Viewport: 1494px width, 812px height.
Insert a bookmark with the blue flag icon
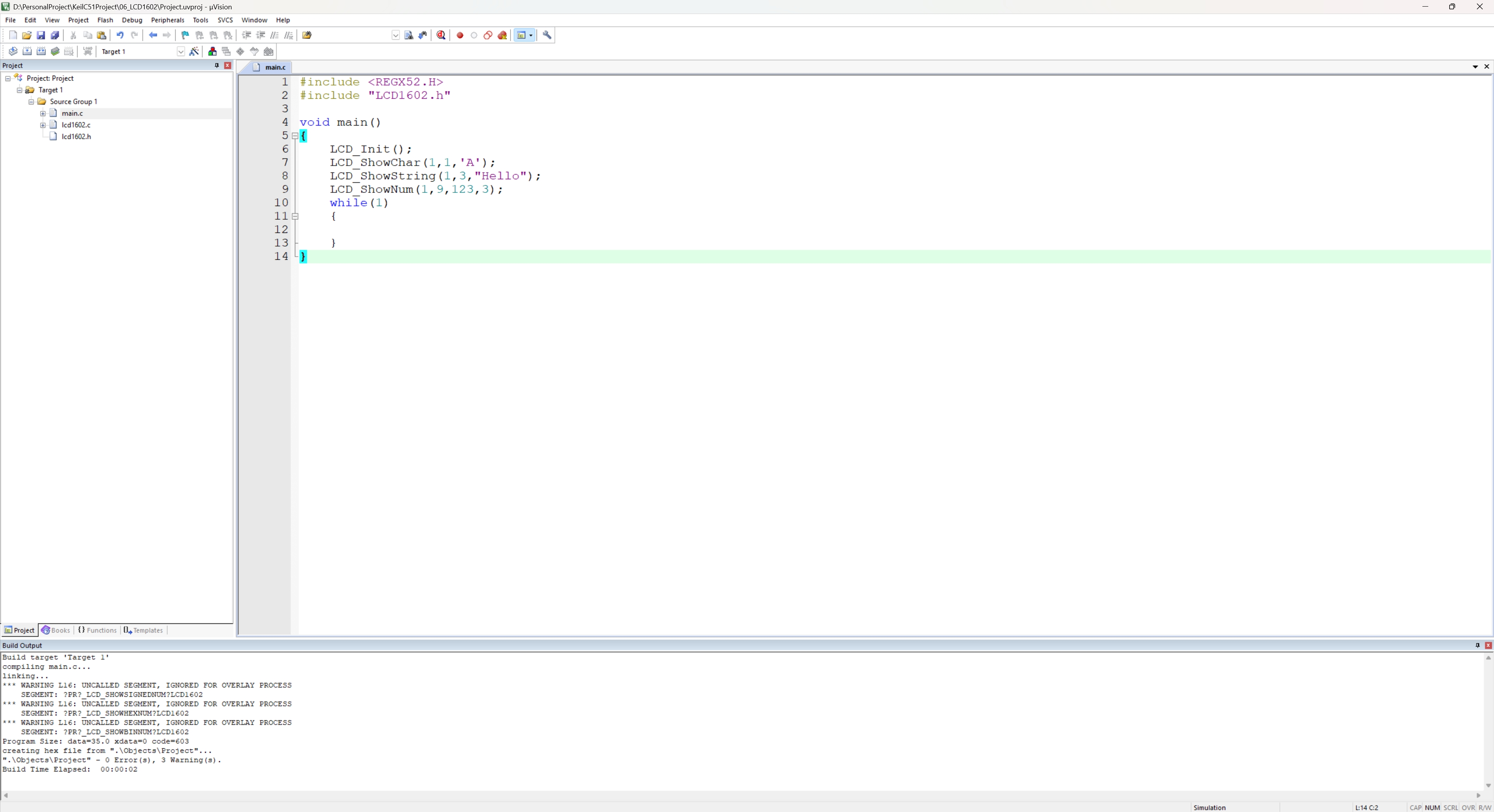(x=186, y=35)
